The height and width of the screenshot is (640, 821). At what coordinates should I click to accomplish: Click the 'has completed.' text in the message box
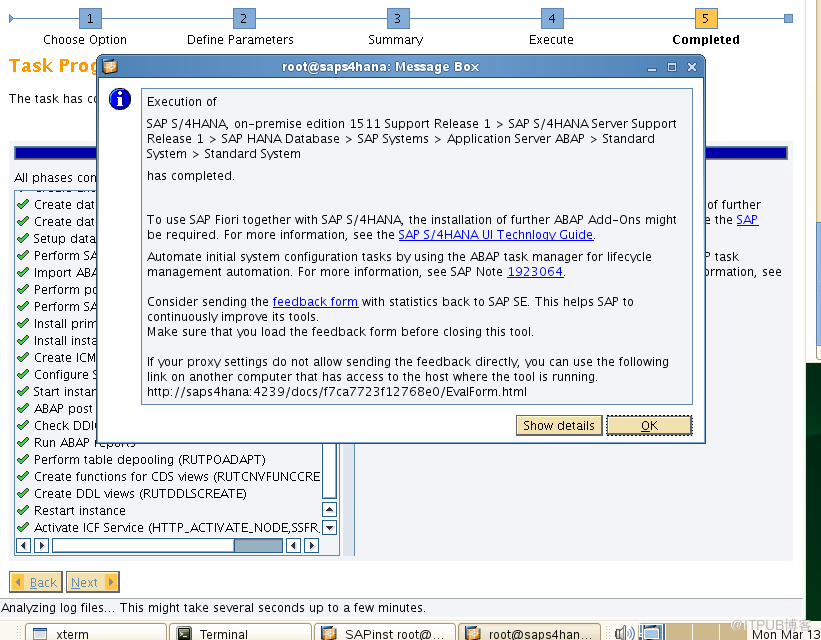(x=191, y=175)
